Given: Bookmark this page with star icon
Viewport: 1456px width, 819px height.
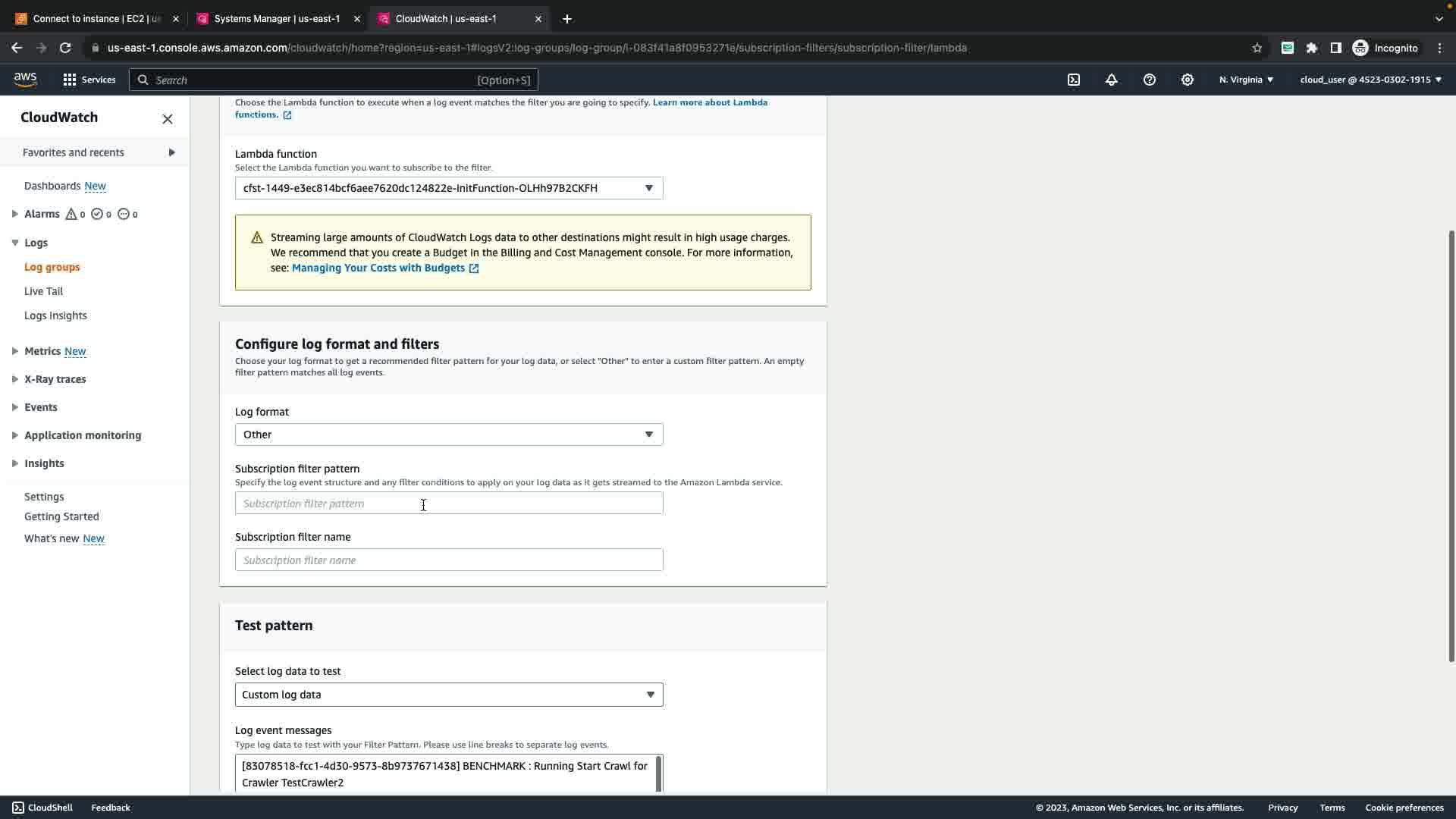Looking at the screenshot, I should tap(1257, 48).
